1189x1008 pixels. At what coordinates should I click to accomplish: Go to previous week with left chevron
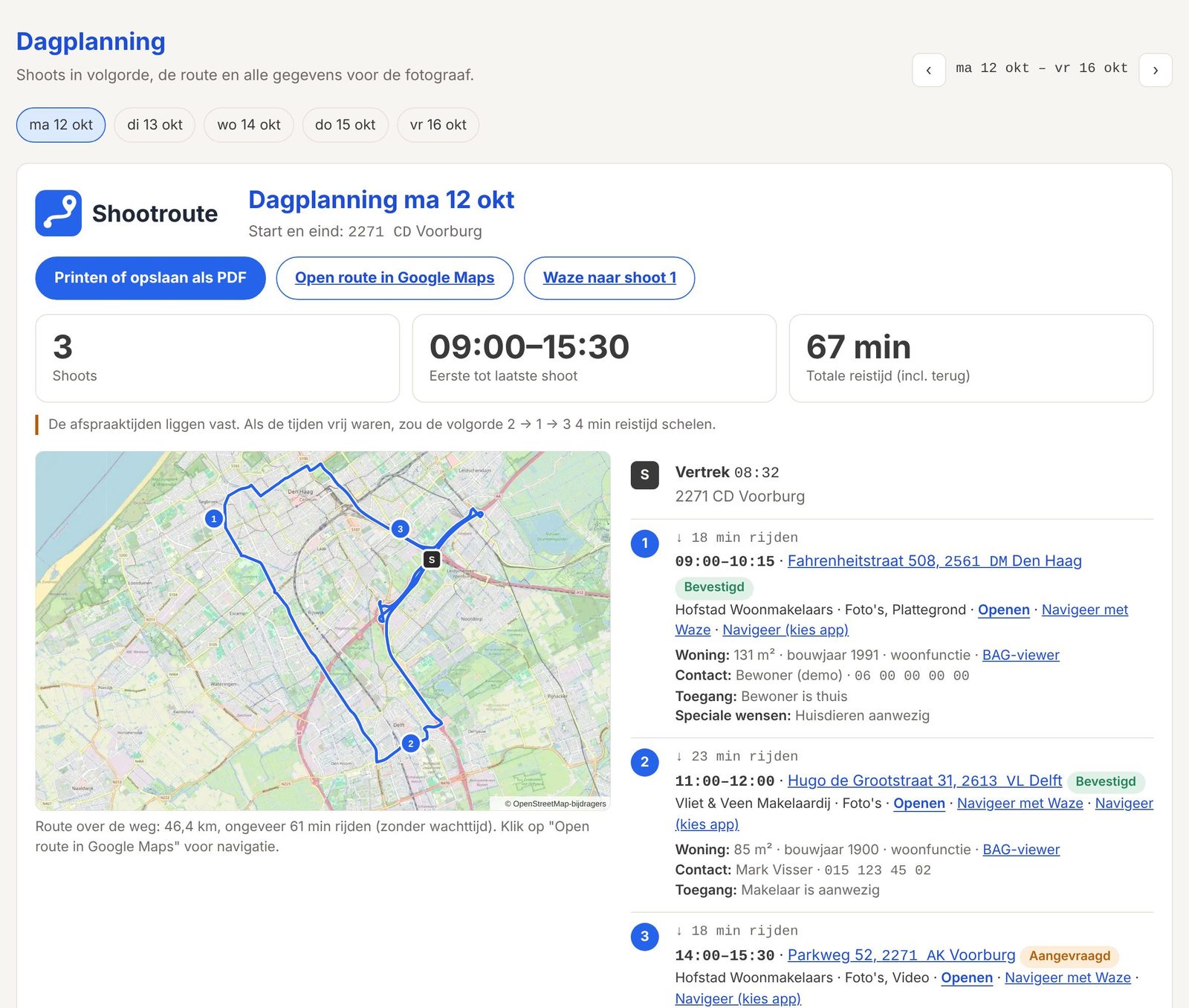[929, 70]
